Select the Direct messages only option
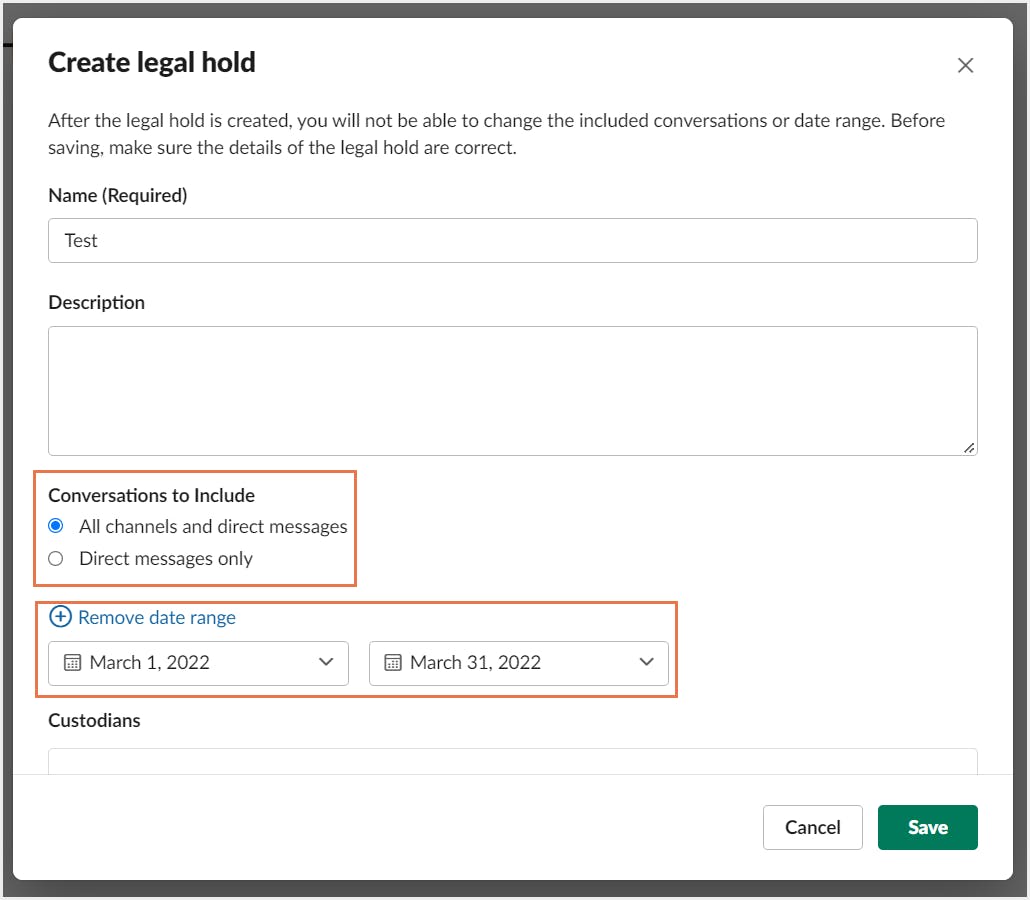Viewport: 1030px width, 900px height. (56, 558)
